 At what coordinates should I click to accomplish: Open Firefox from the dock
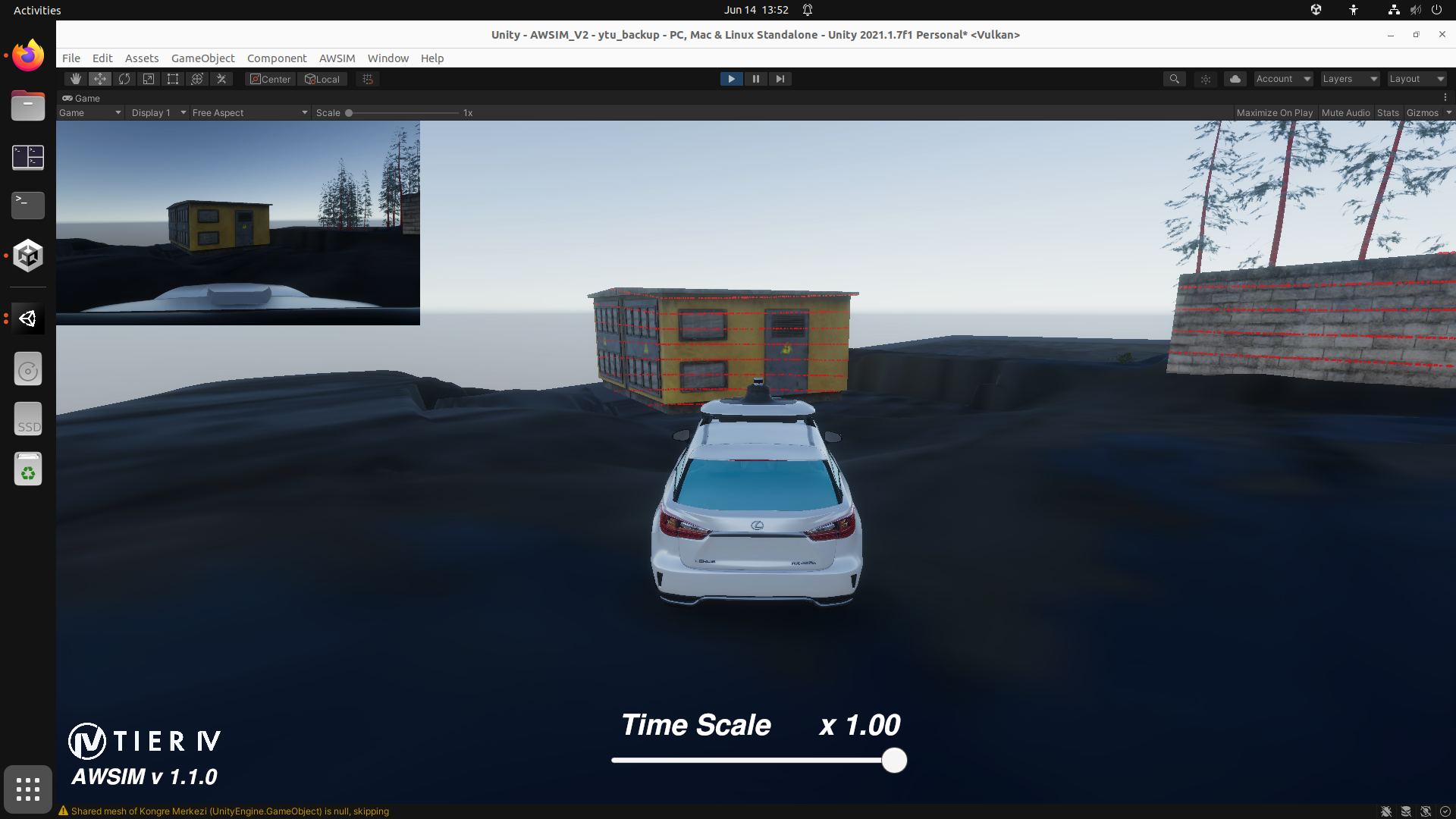pos(27,55)
